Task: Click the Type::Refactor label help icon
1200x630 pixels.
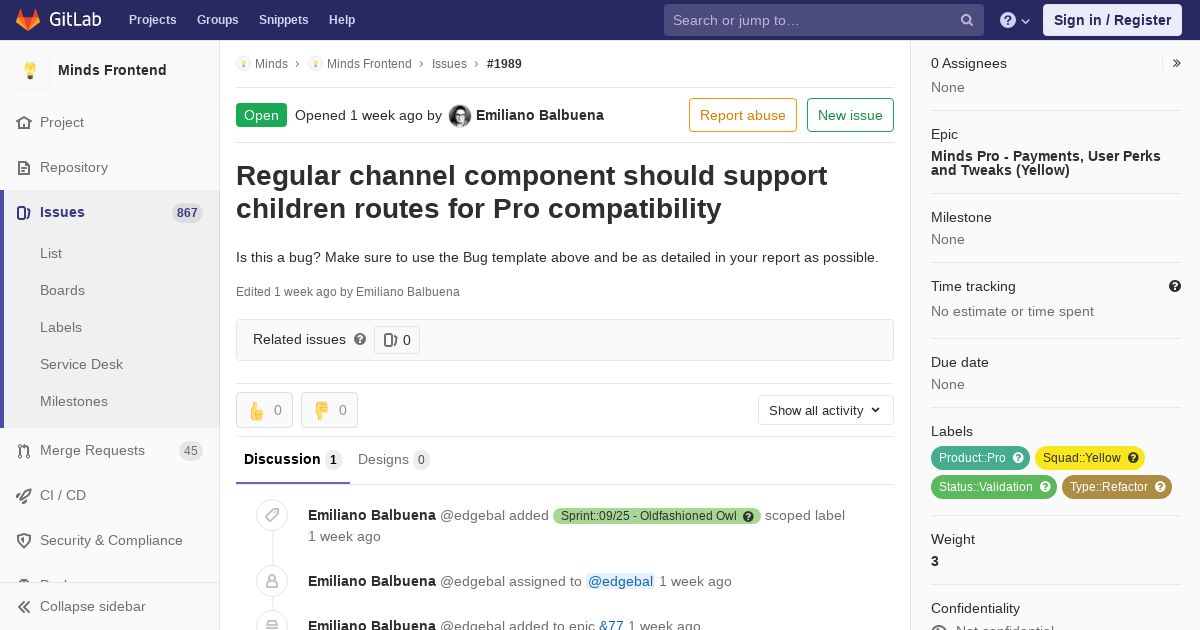Action: coord(1160,487)
